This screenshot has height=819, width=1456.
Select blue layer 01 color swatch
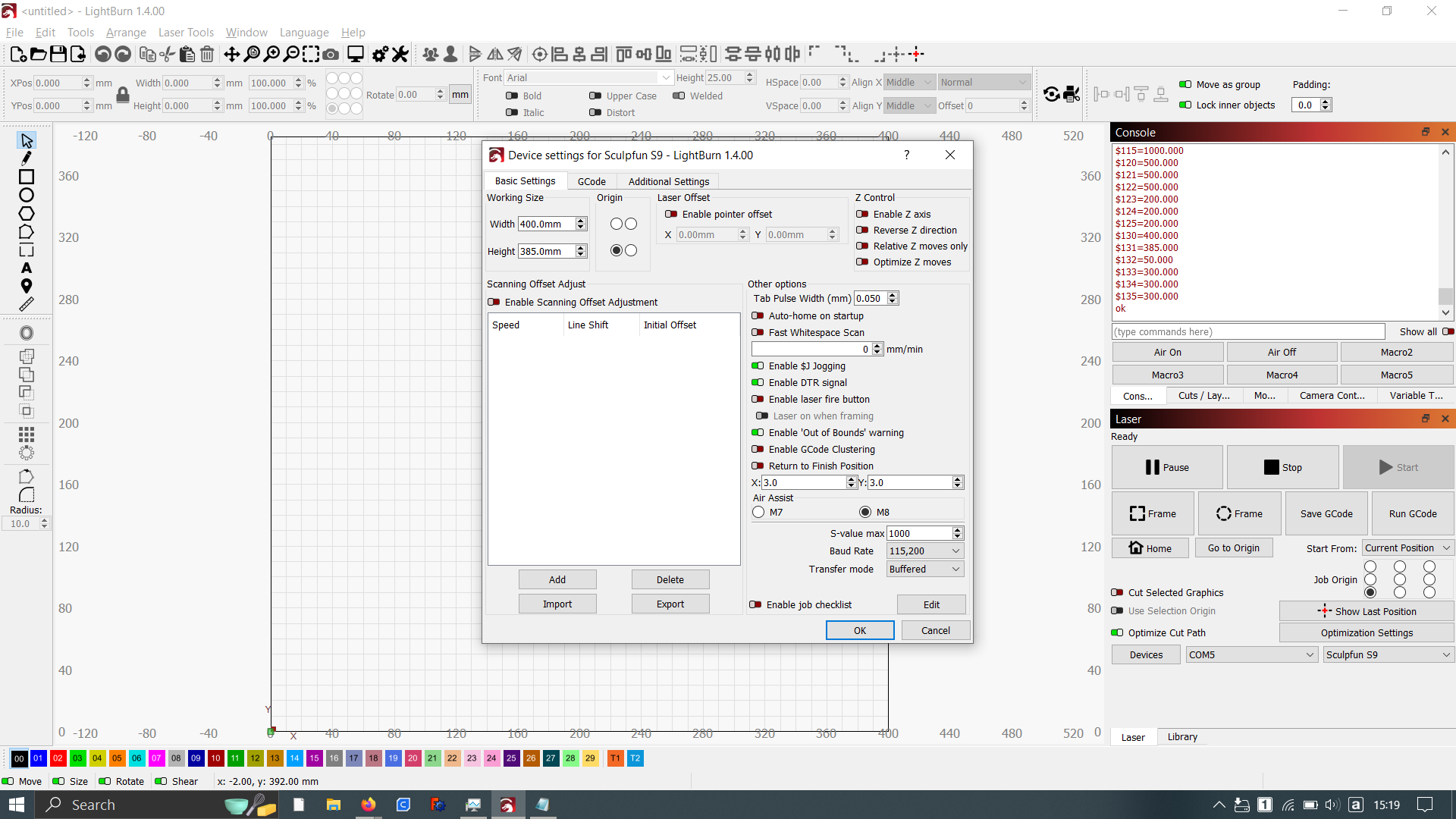pyautogui.click(x=38, y=758)
